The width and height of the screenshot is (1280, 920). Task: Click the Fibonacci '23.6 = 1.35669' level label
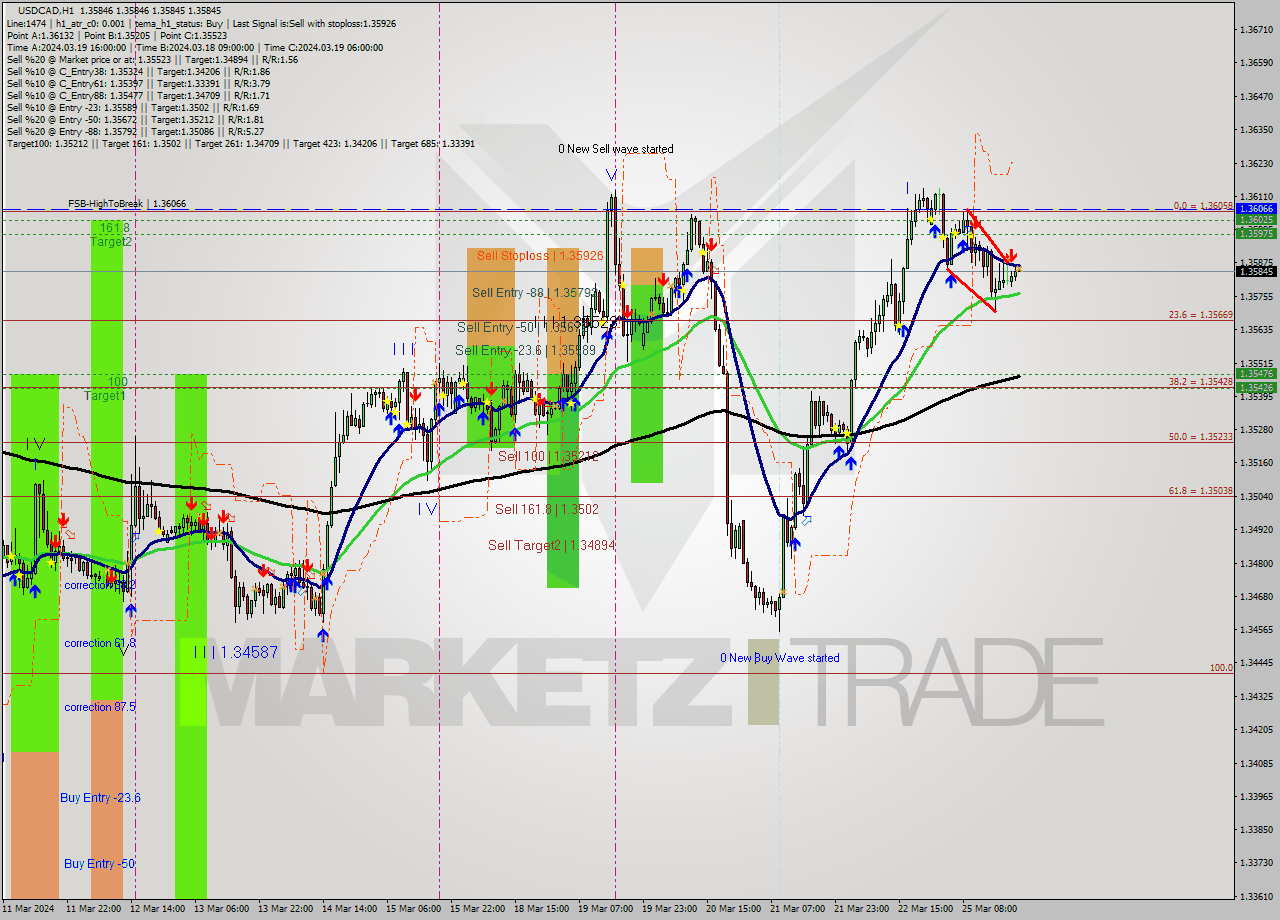point(1200,314)
